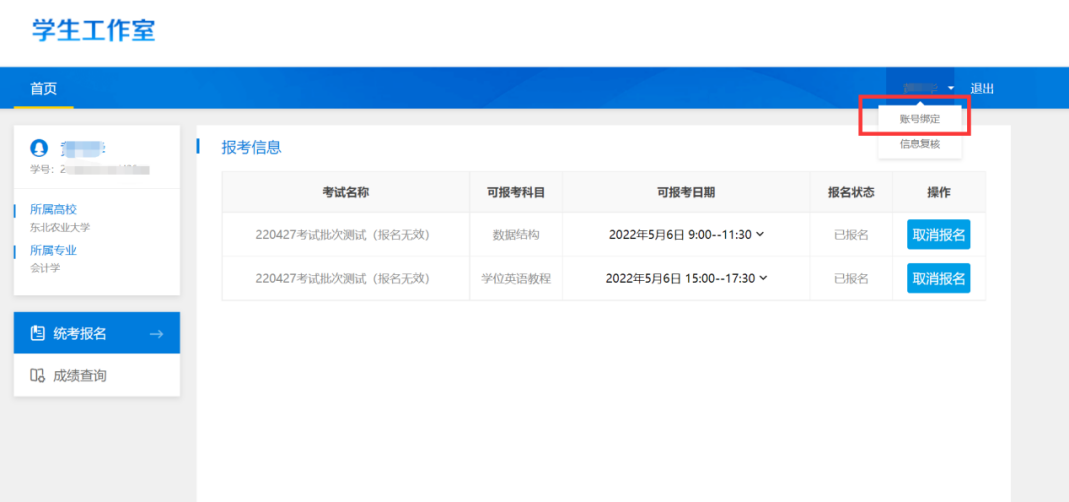
Task: Cancel registration for the 学位英语教程 exam
Action: click(x=938, y=279)
